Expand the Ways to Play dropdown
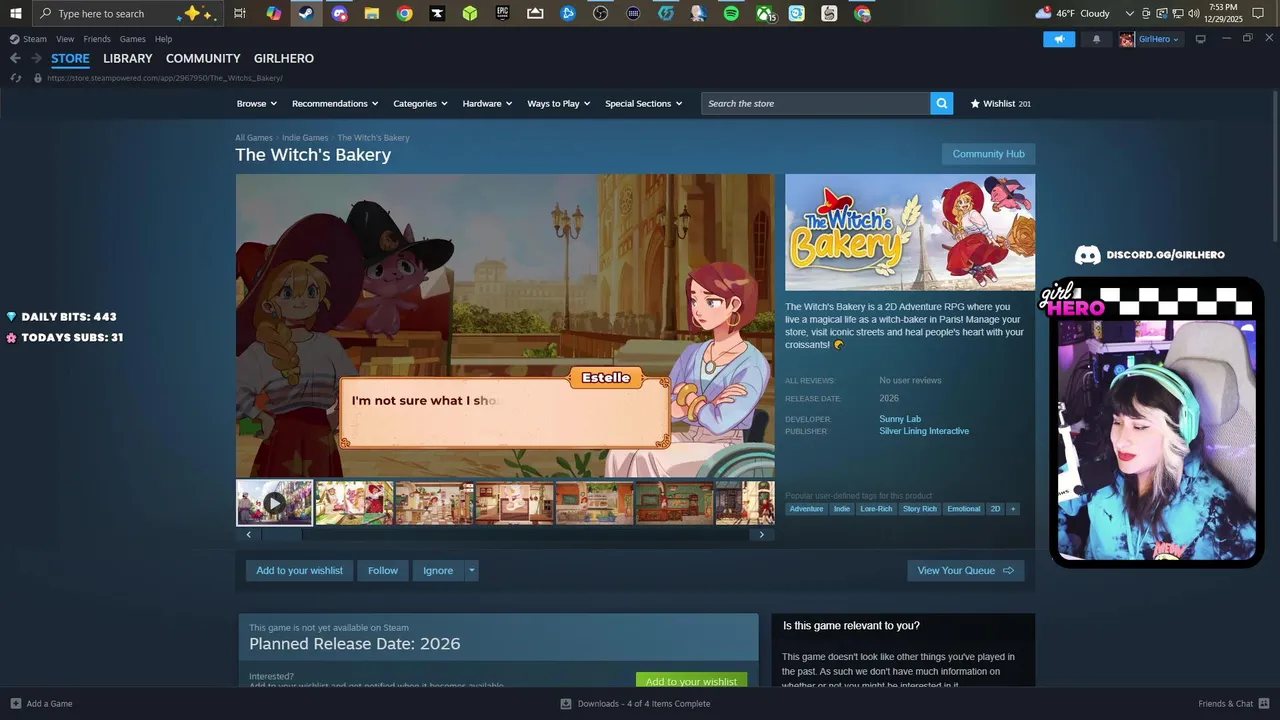 pos(559,103)
